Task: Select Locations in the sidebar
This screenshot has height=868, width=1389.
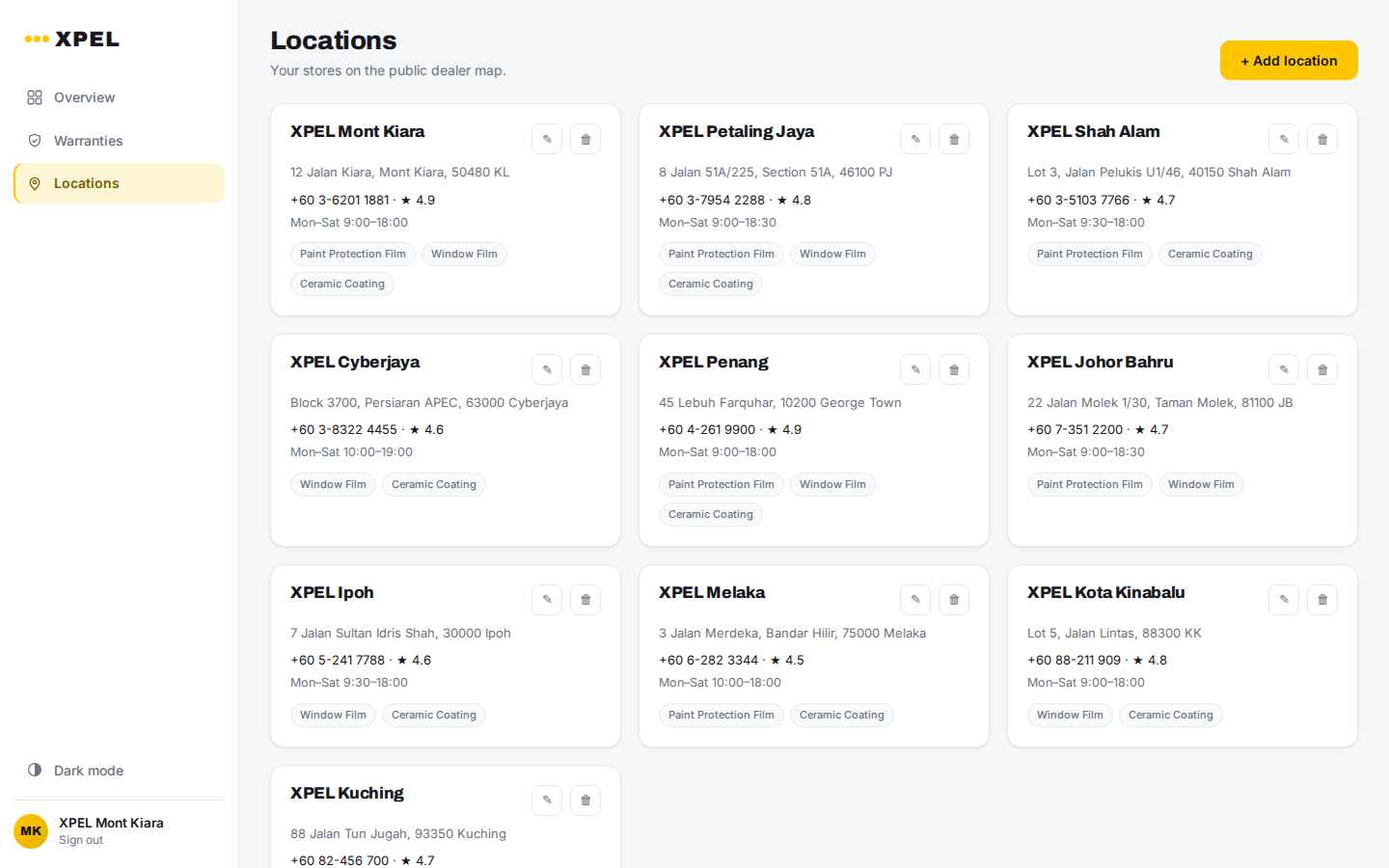Action: point(119,183)
